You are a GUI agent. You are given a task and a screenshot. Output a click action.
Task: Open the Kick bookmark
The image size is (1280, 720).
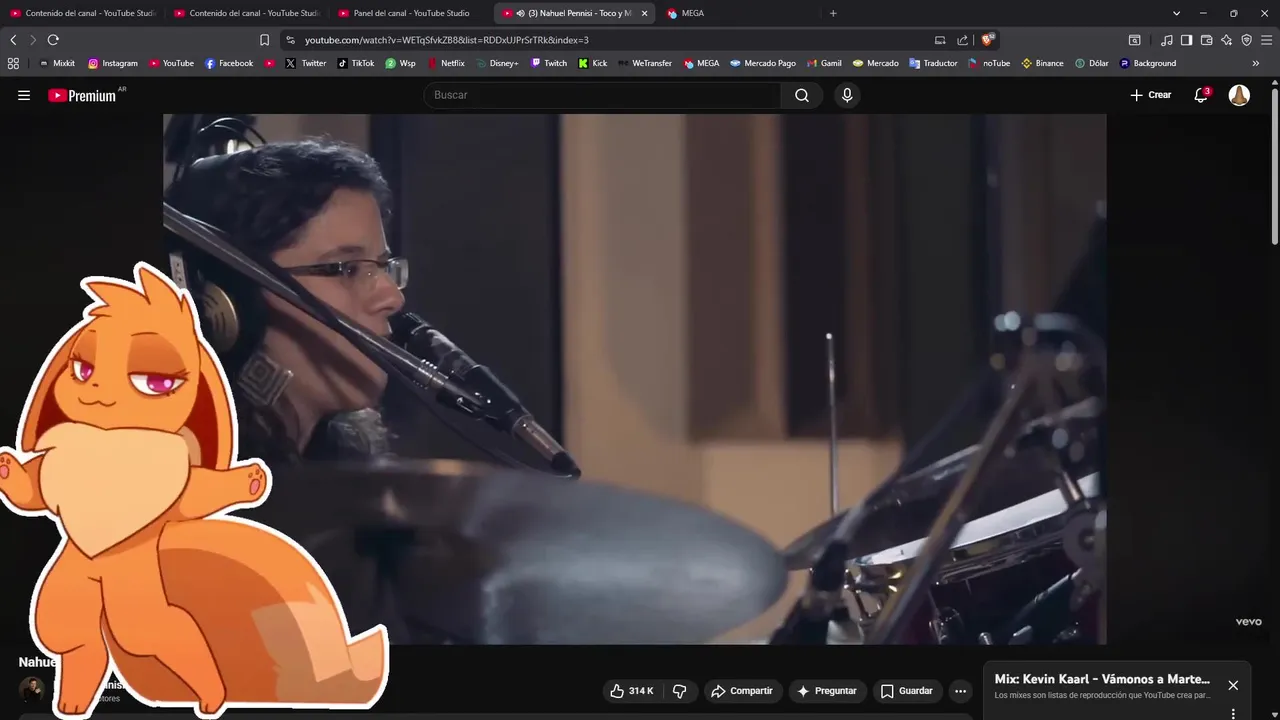[592, 63]
